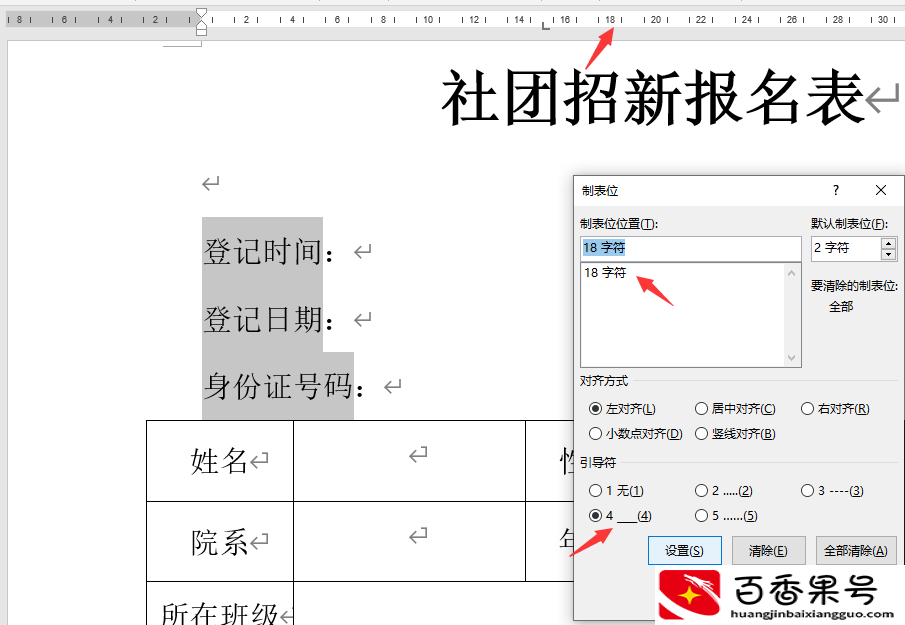Image resolution: width=905 pixels, height=625 pixels.
Task: Decrease default tab stop with down spinner
Action: 888,254
